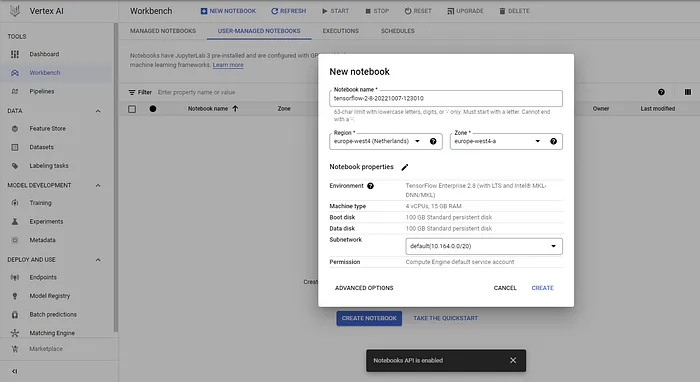Open the Learn more link
700x382 pixels.
(x=228, y=65)
